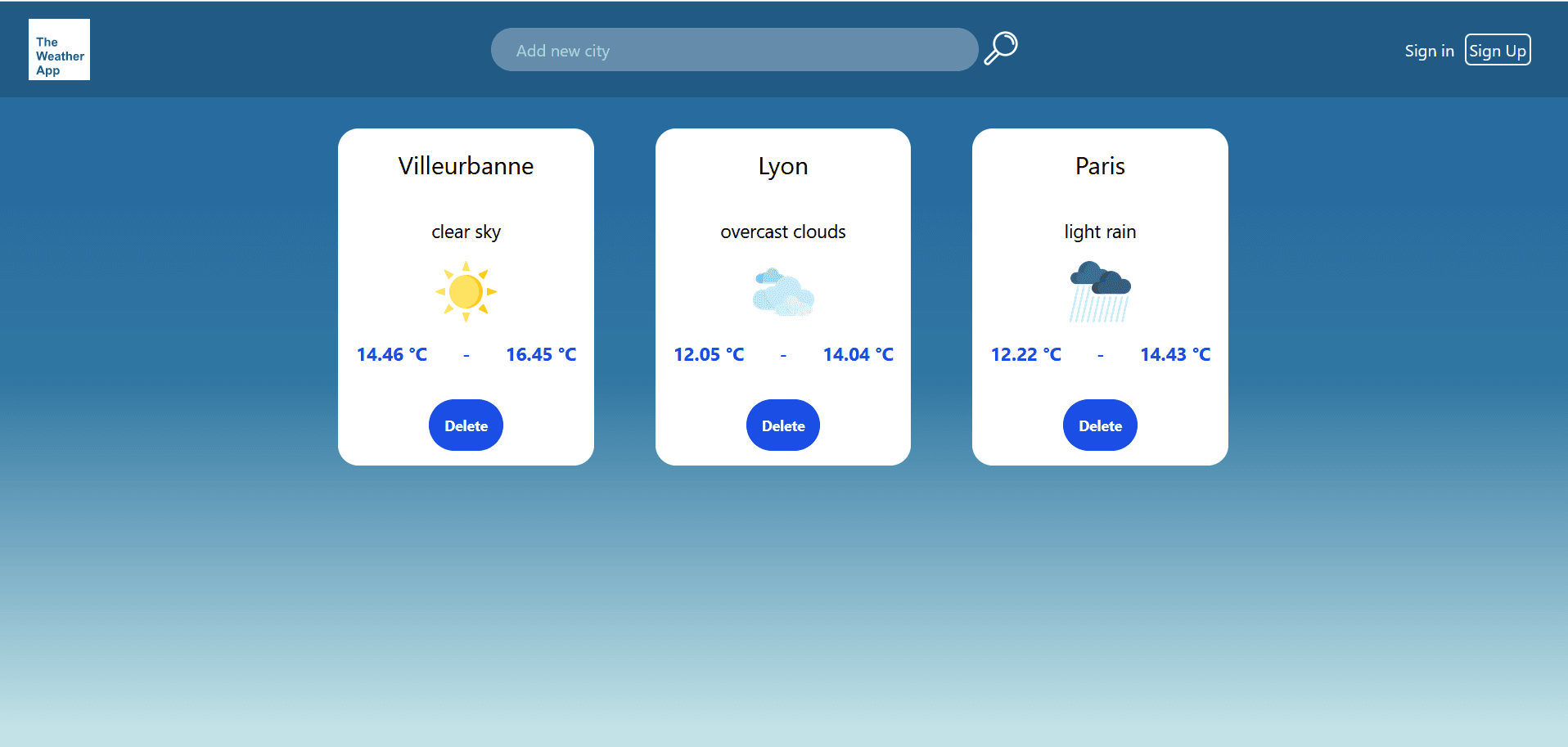Delete the Lyon weather card
This screenshot has width=1568, height=747.
click(x=783, y=425)
